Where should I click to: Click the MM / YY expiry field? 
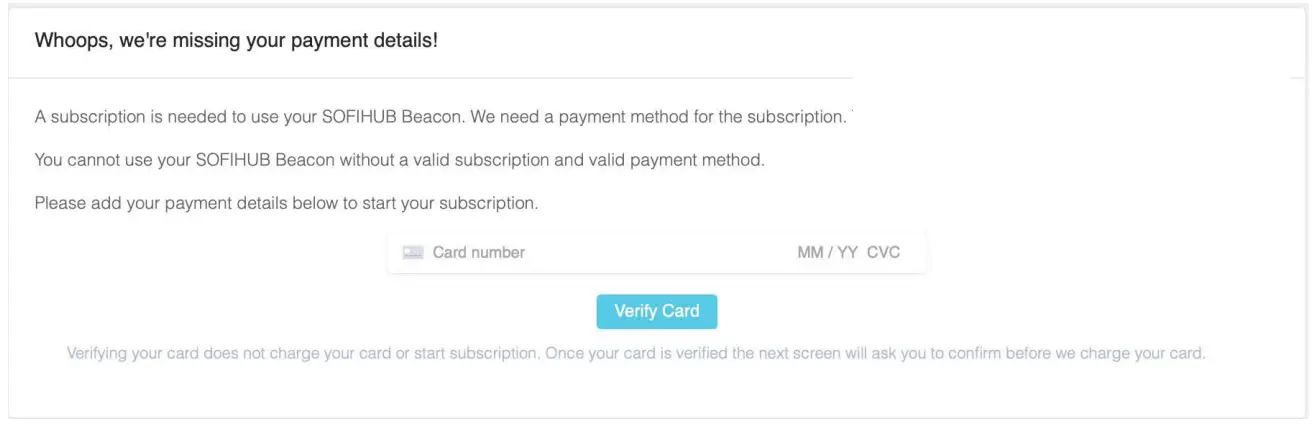click(x=827, y=253)
